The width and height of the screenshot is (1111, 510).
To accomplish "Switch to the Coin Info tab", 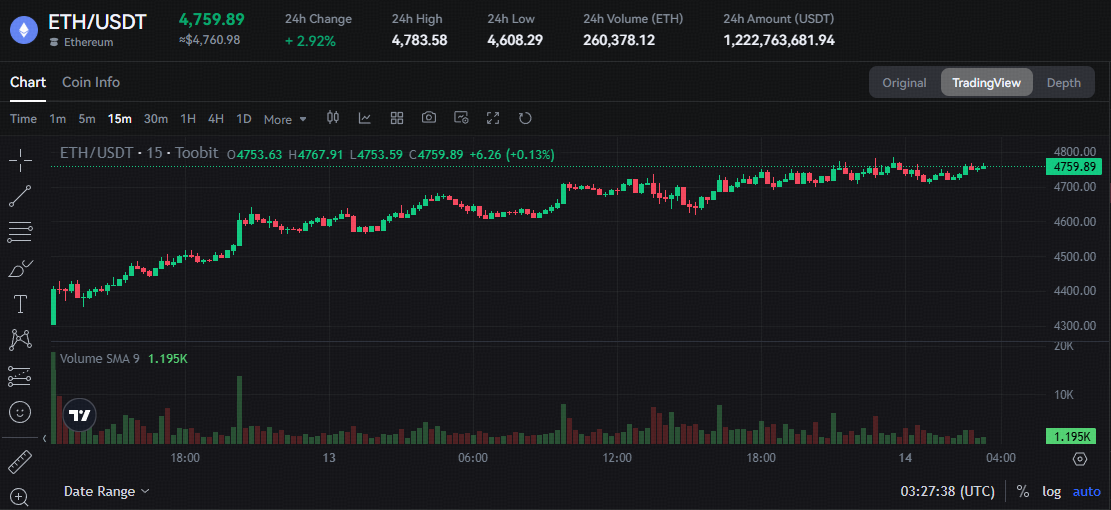I will (91, 82).
